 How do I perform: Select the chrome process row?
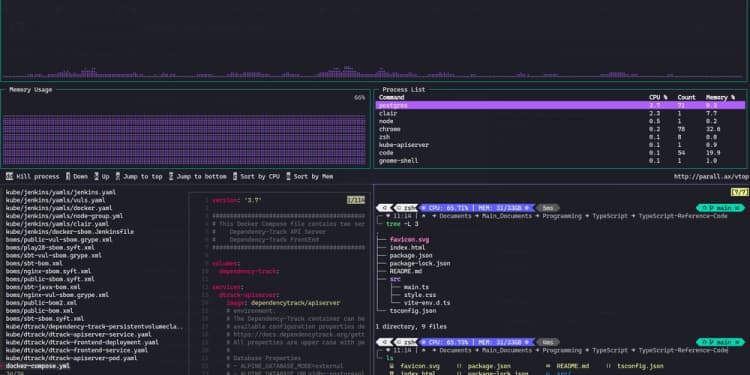pos(560,129)
